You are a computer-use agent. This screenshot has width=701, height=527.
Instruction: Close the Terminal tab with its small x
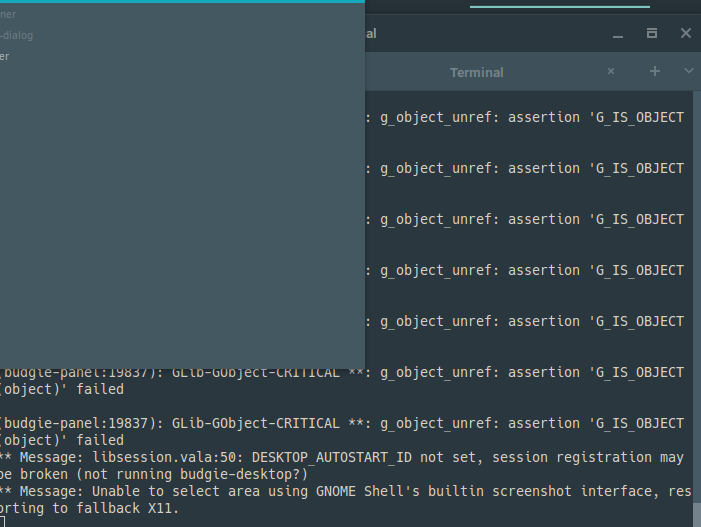coord(611,71)
